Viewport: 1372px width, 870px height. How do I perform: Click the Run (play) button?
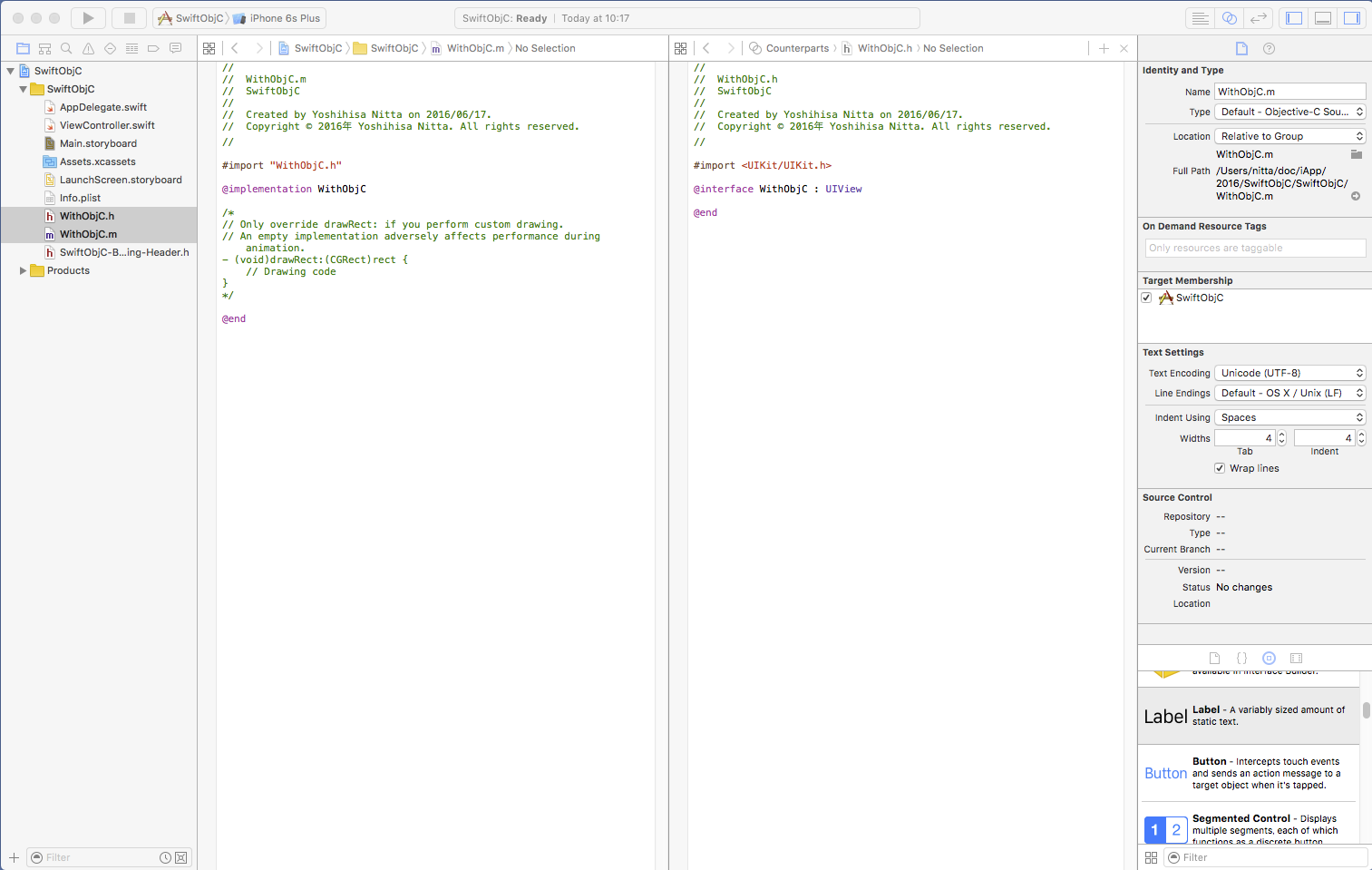88,18
